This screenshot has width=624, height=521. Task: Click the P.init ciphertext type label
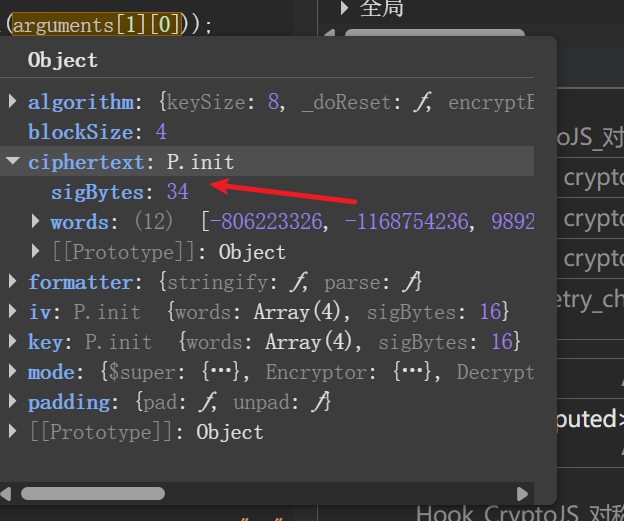[200, 162]
